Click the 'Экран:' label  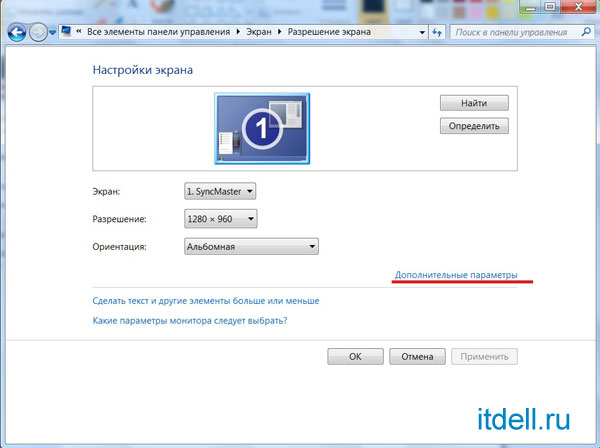106,191
